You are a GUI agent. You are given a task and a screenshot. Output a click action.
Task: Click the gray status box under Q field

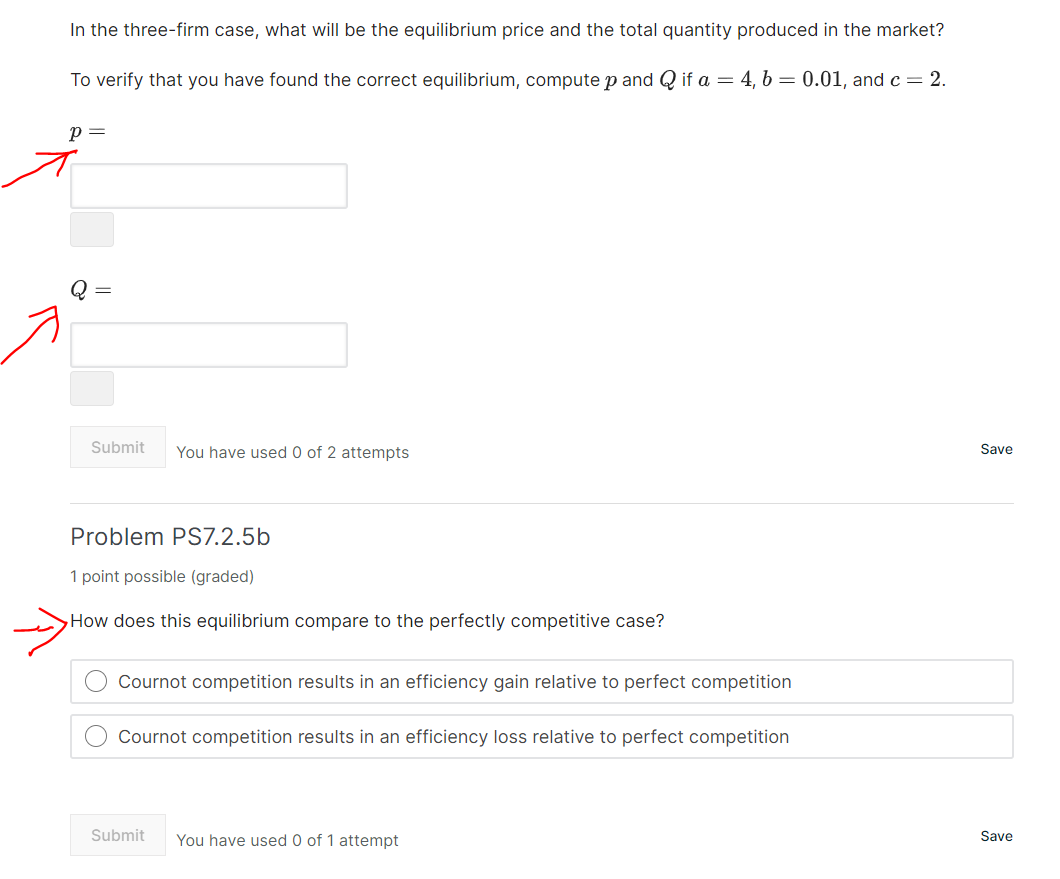[92, 388]
